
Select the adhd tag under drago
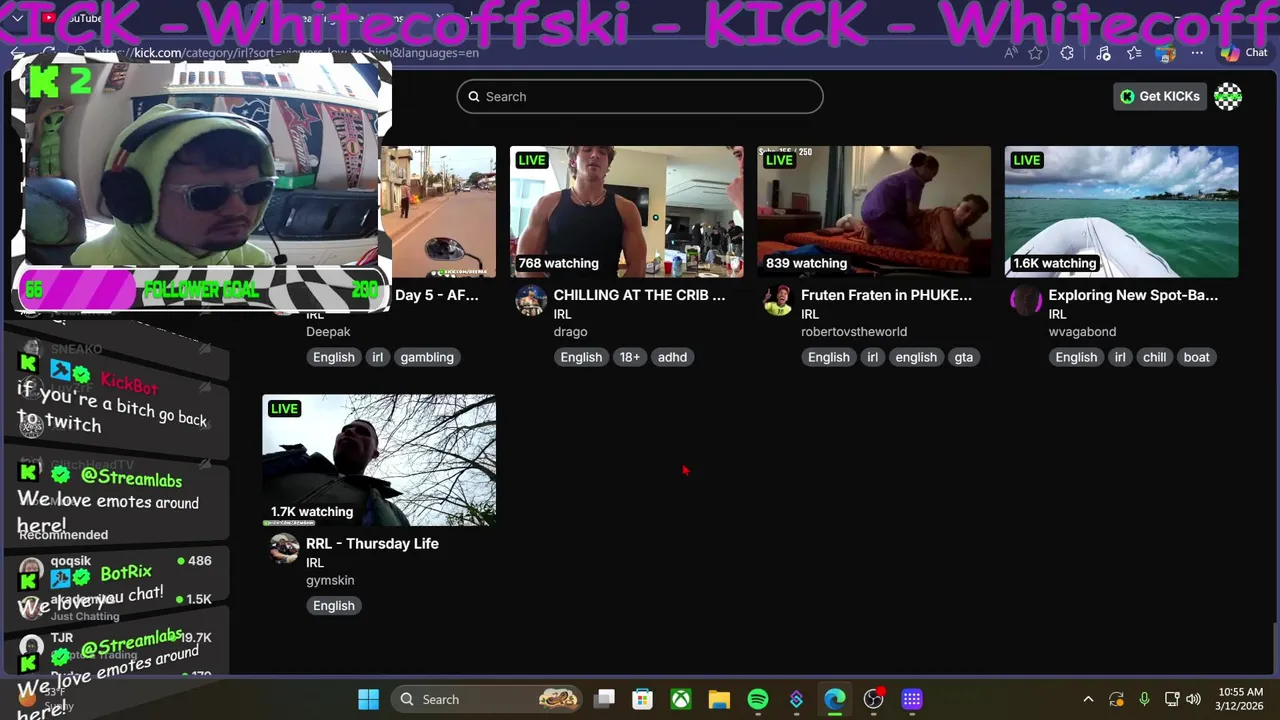(672, 357)
